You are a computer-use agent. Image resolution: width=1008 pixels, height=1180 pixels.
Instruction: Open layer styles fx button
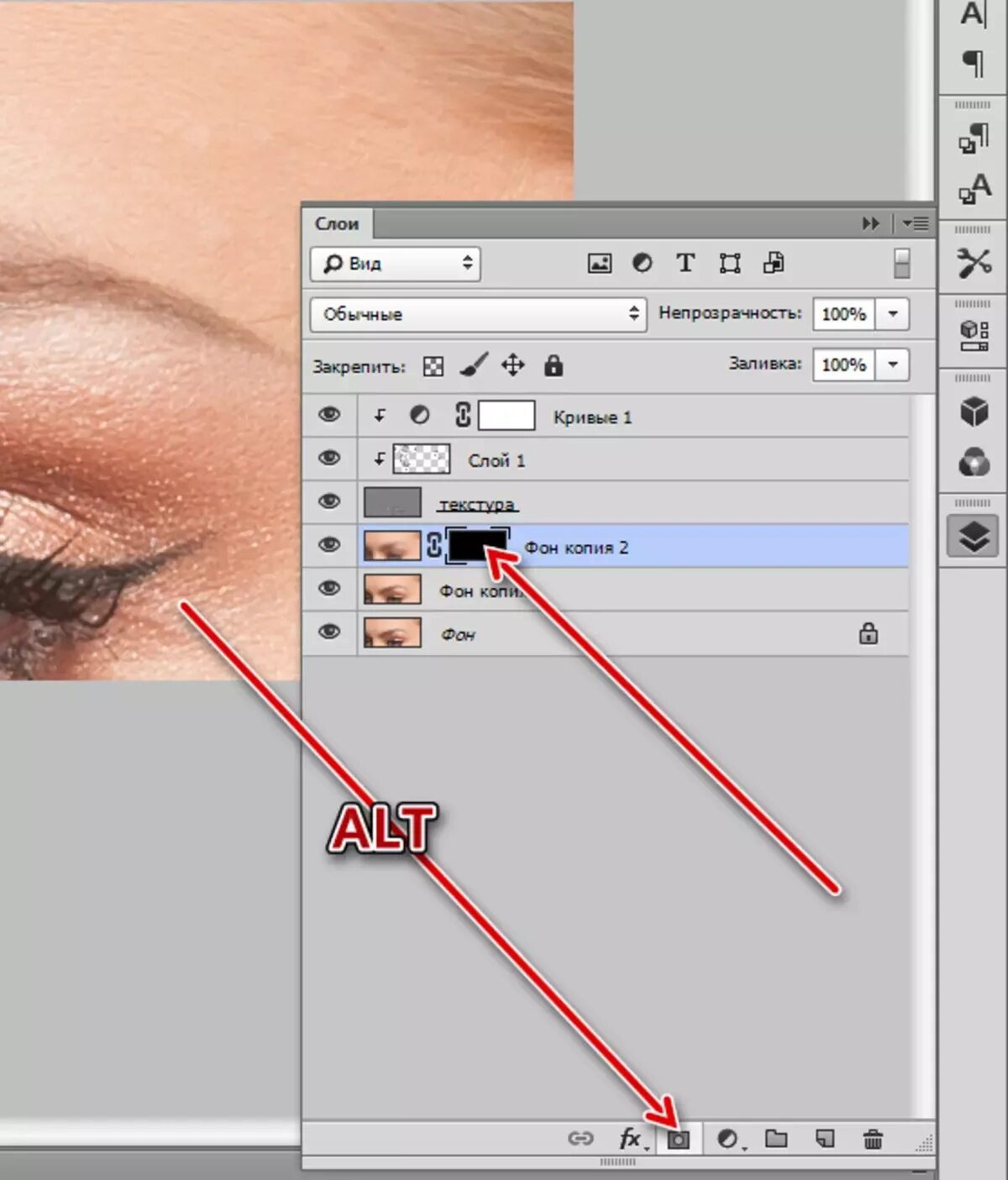click(630, 1139)
